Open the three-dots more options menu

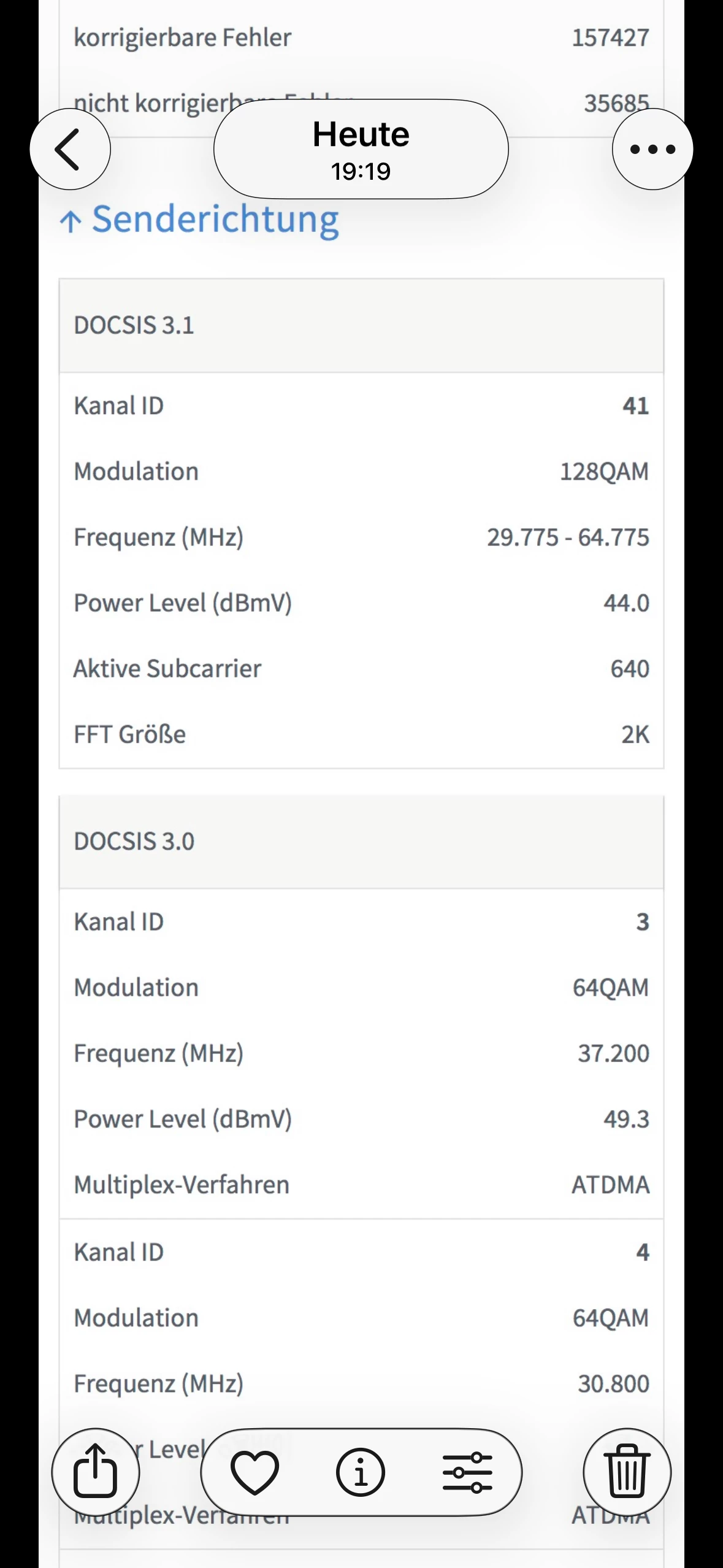click(652, 149)
